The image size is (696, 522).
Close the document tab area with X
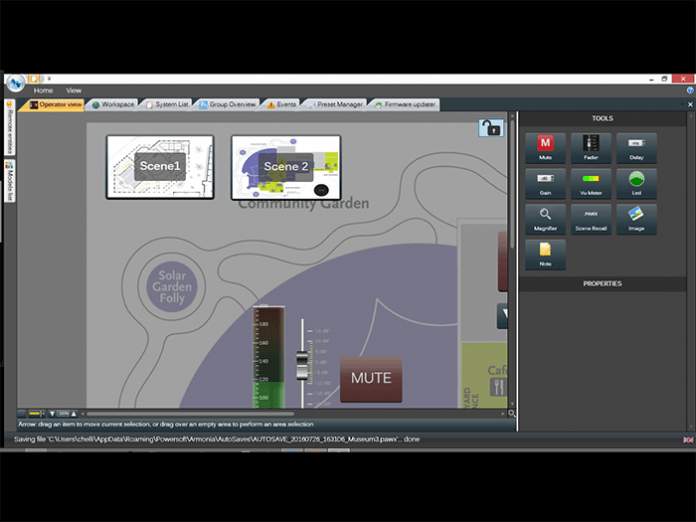690,104
